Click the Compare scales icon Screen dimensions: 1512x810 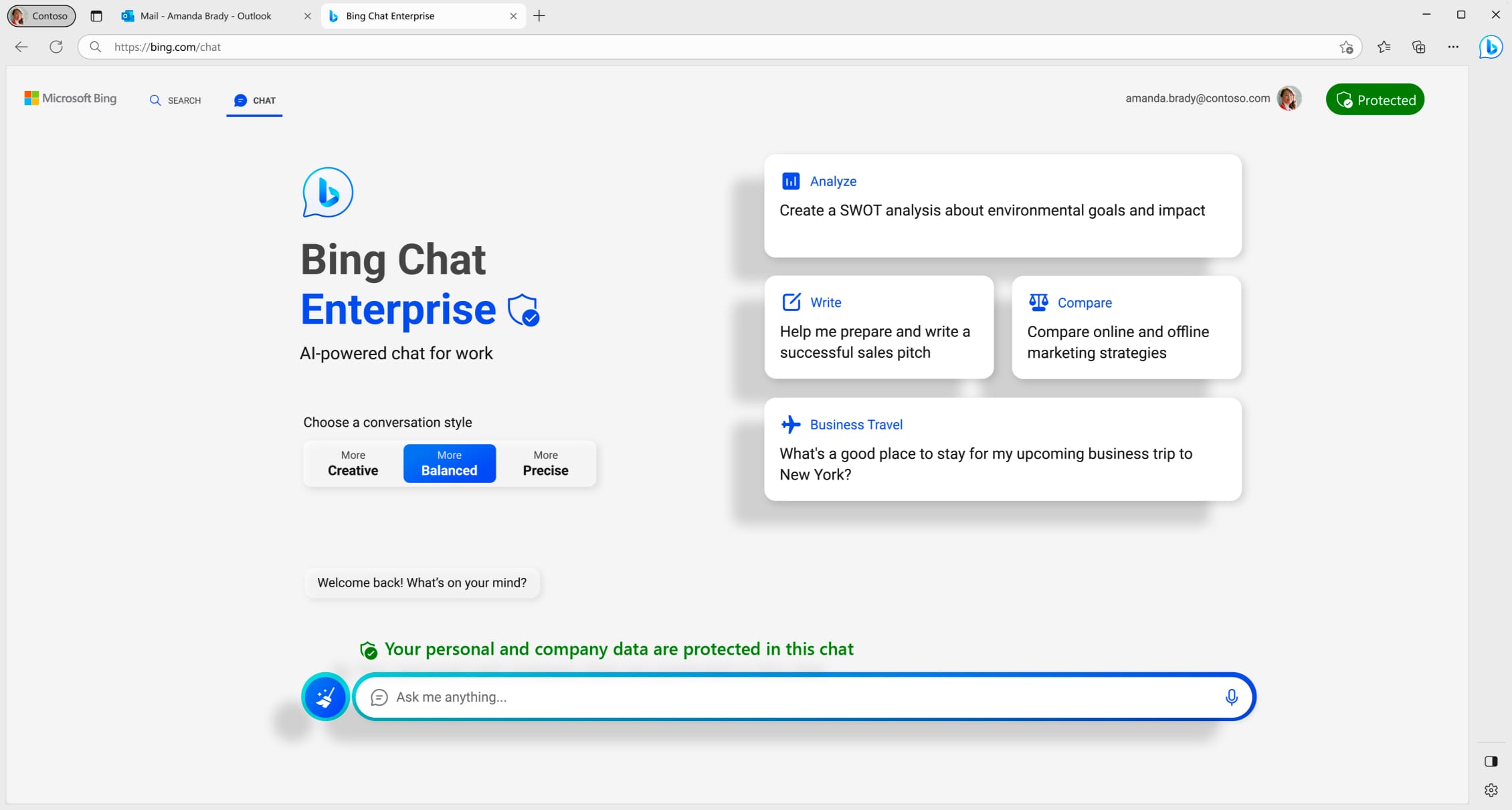1038,302
